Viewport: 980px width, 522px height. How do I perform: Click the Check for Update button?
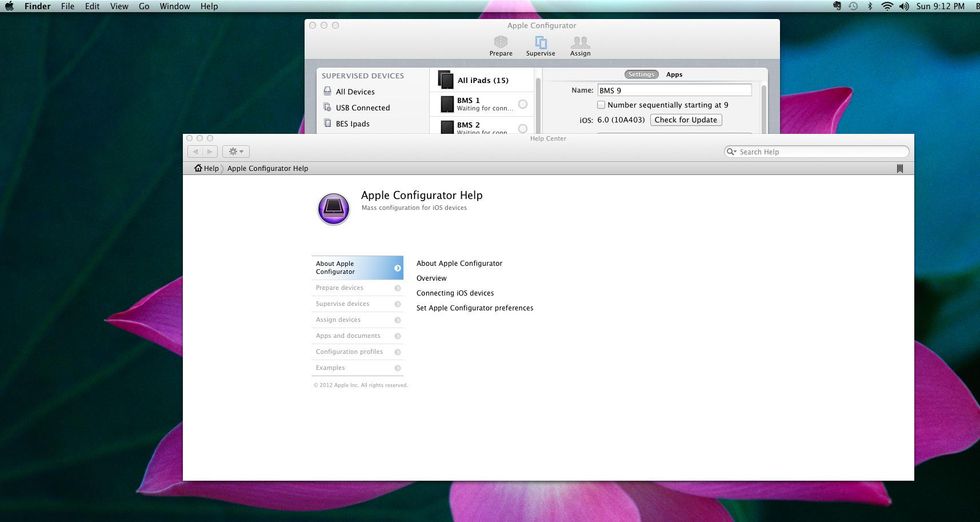(686, 120)
